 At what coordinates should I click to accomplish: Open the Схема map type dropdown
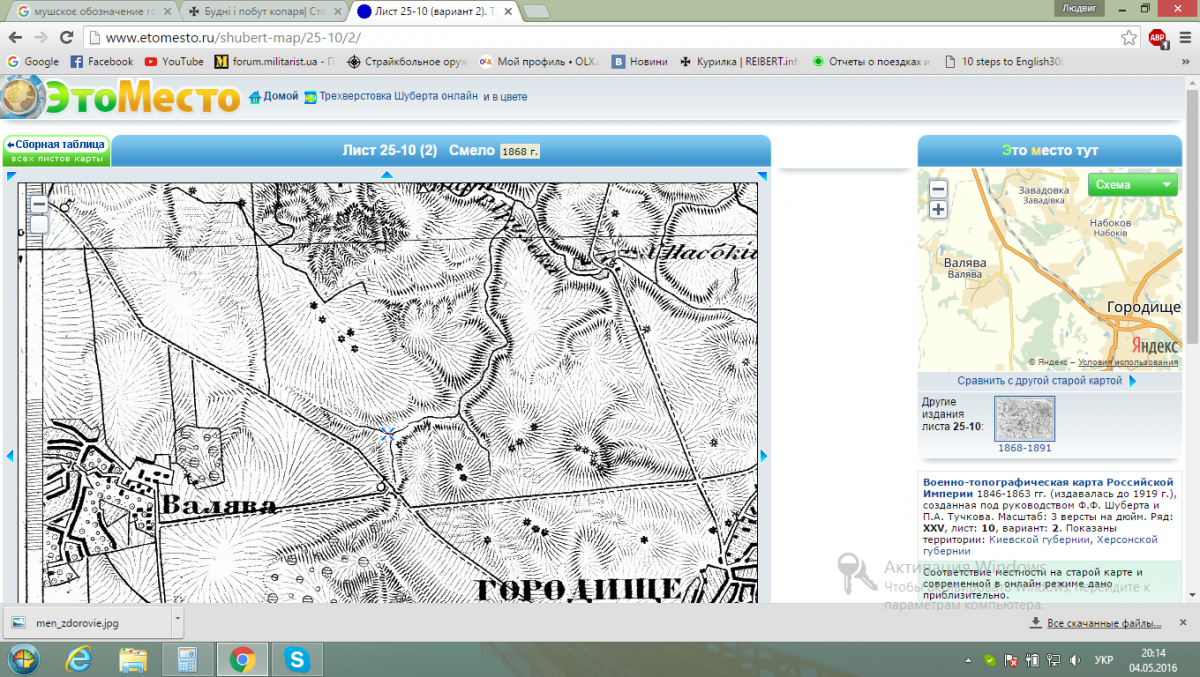click(1133, 185)
